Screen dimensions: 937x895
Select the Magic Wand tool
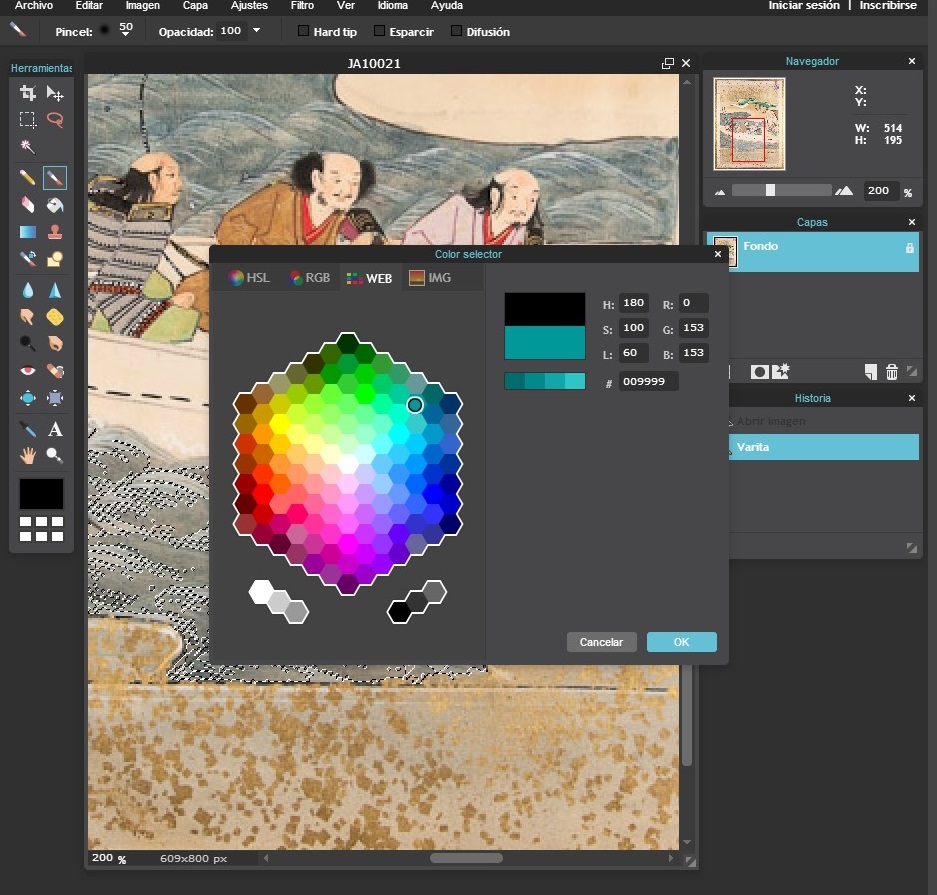pyautogui.click(x=27, y=146)
